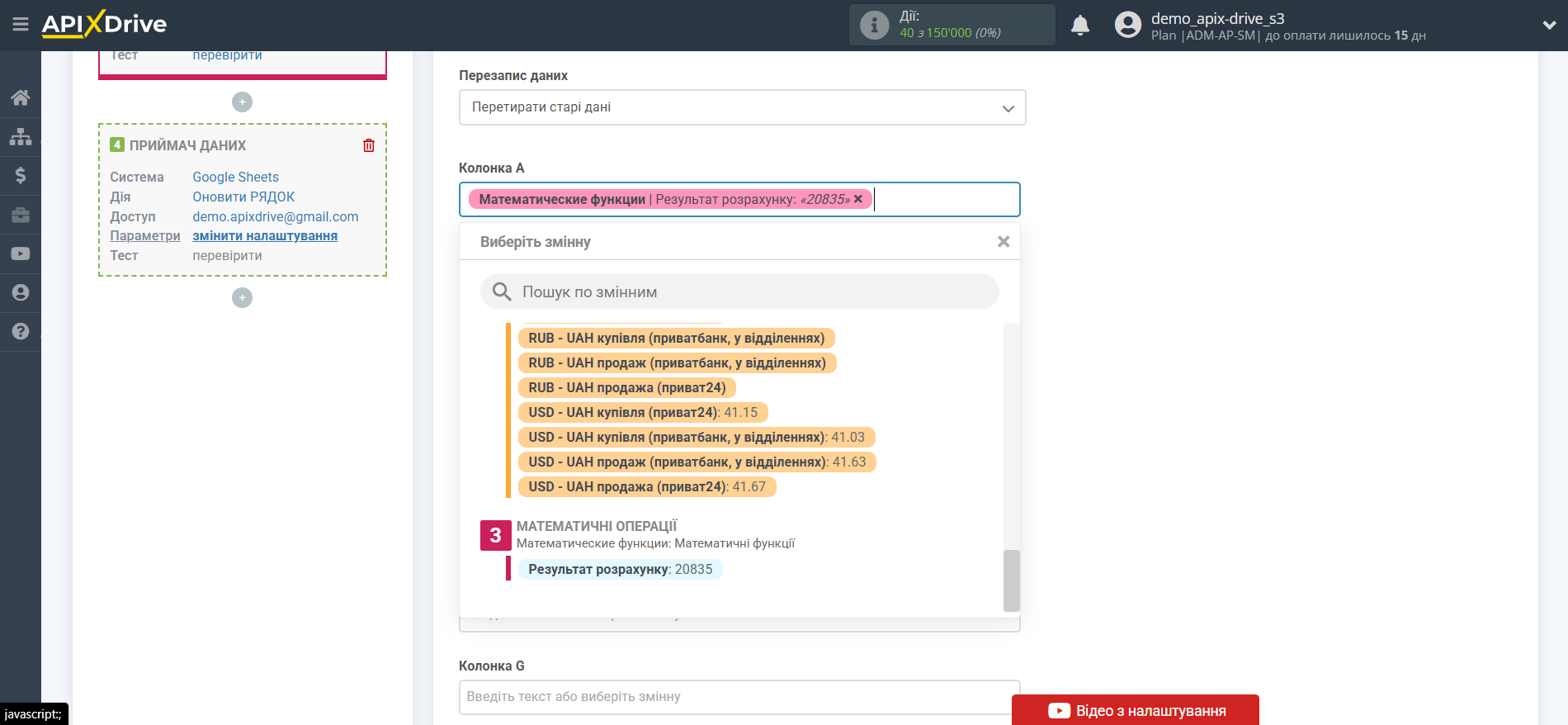Click the variables list scrollbar thumb
This screenshot has height=725, width=1568.
[1012, 580]
